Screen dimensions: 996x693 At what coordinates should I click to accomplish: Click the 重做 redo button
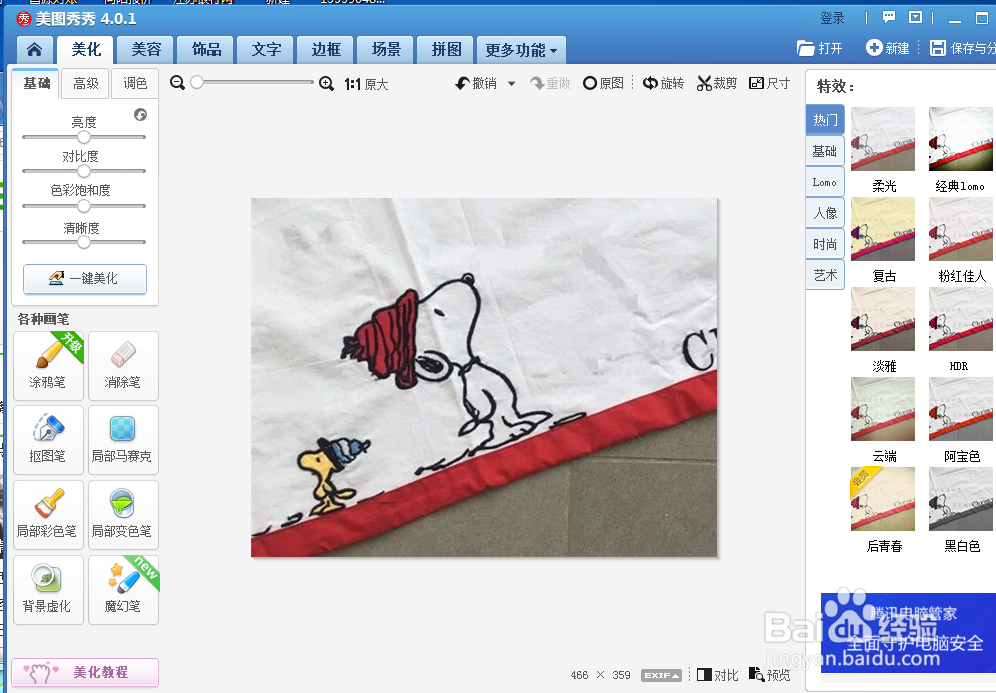coord(550,83)
